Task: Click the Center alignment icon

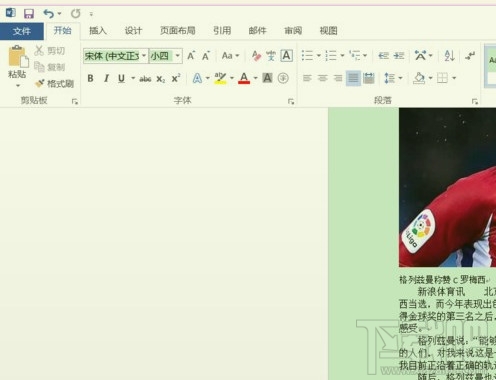Action: (322, 78)
